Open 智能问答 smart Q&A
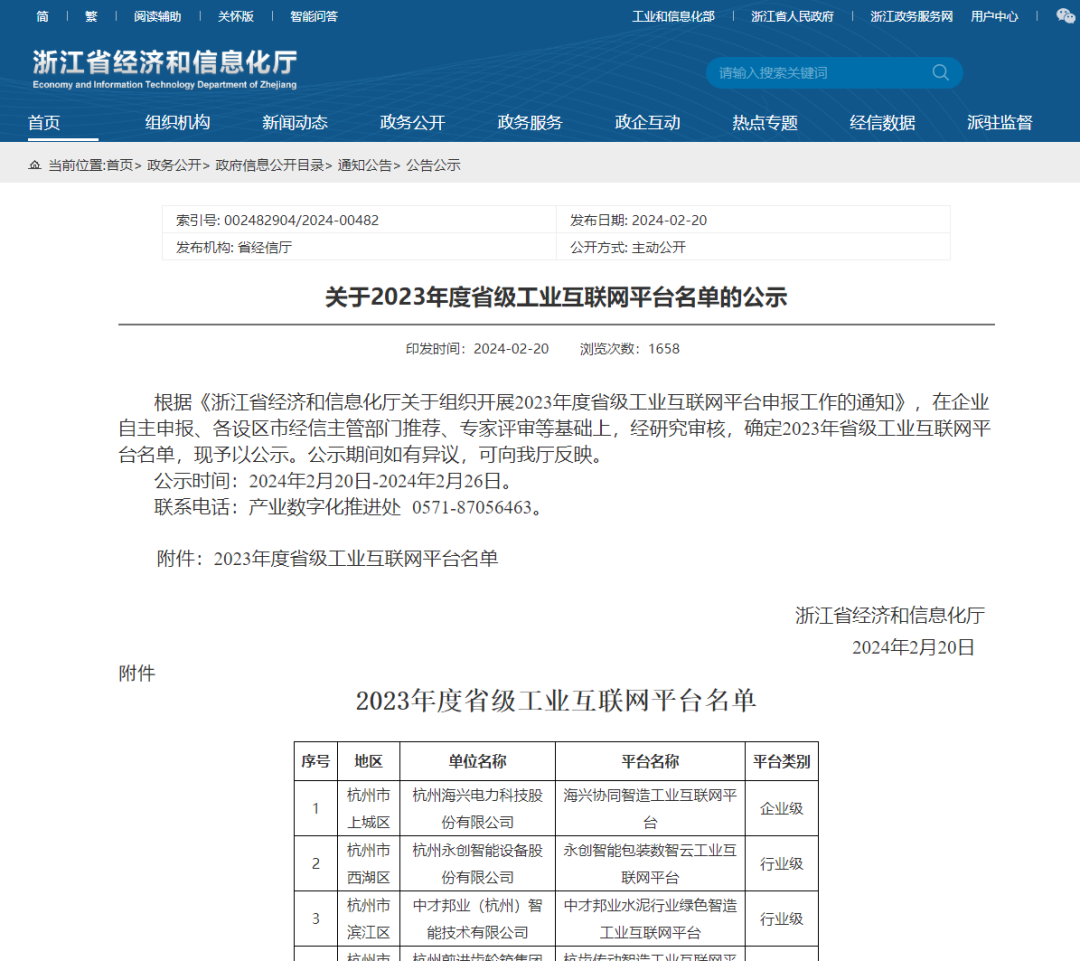The image size is (1080, 961). (314, 16)
